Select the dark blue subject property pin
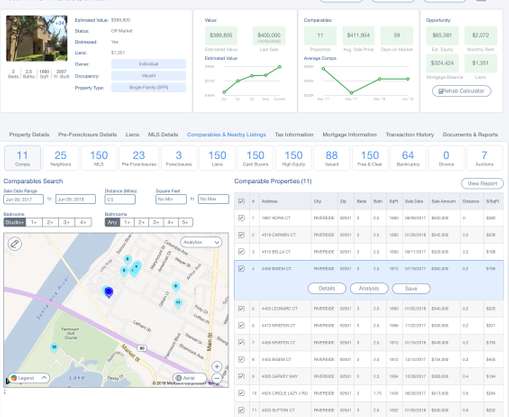The width and height of the screenshot is (509, 417). pyautogui.click(x=108, y=292)
